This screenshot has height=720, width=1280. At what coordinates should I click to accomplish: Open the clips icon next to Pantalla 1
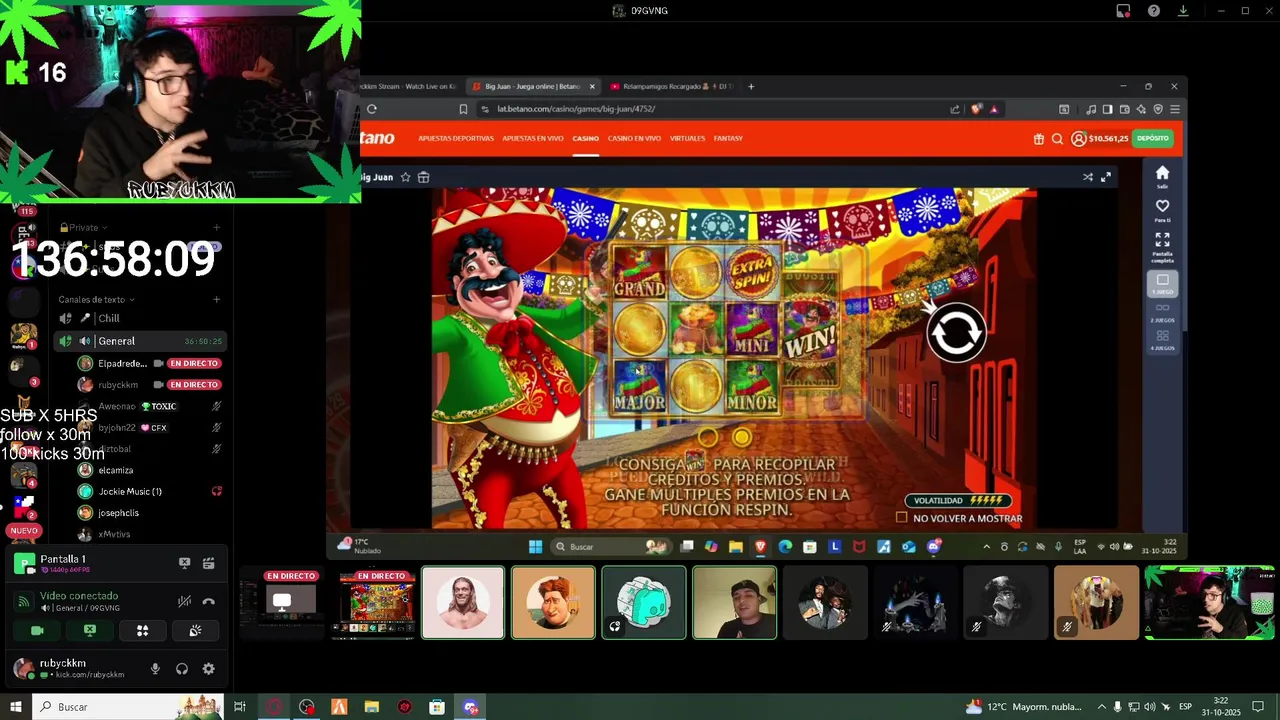[208, 563]
